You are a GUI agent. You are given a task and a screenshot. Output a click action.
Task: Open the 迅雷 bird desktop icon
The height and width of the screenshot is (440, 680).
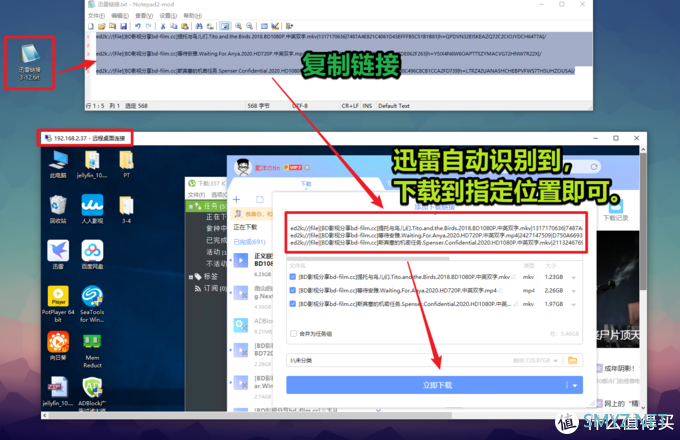pyautogui.click(x=58, y=255)
